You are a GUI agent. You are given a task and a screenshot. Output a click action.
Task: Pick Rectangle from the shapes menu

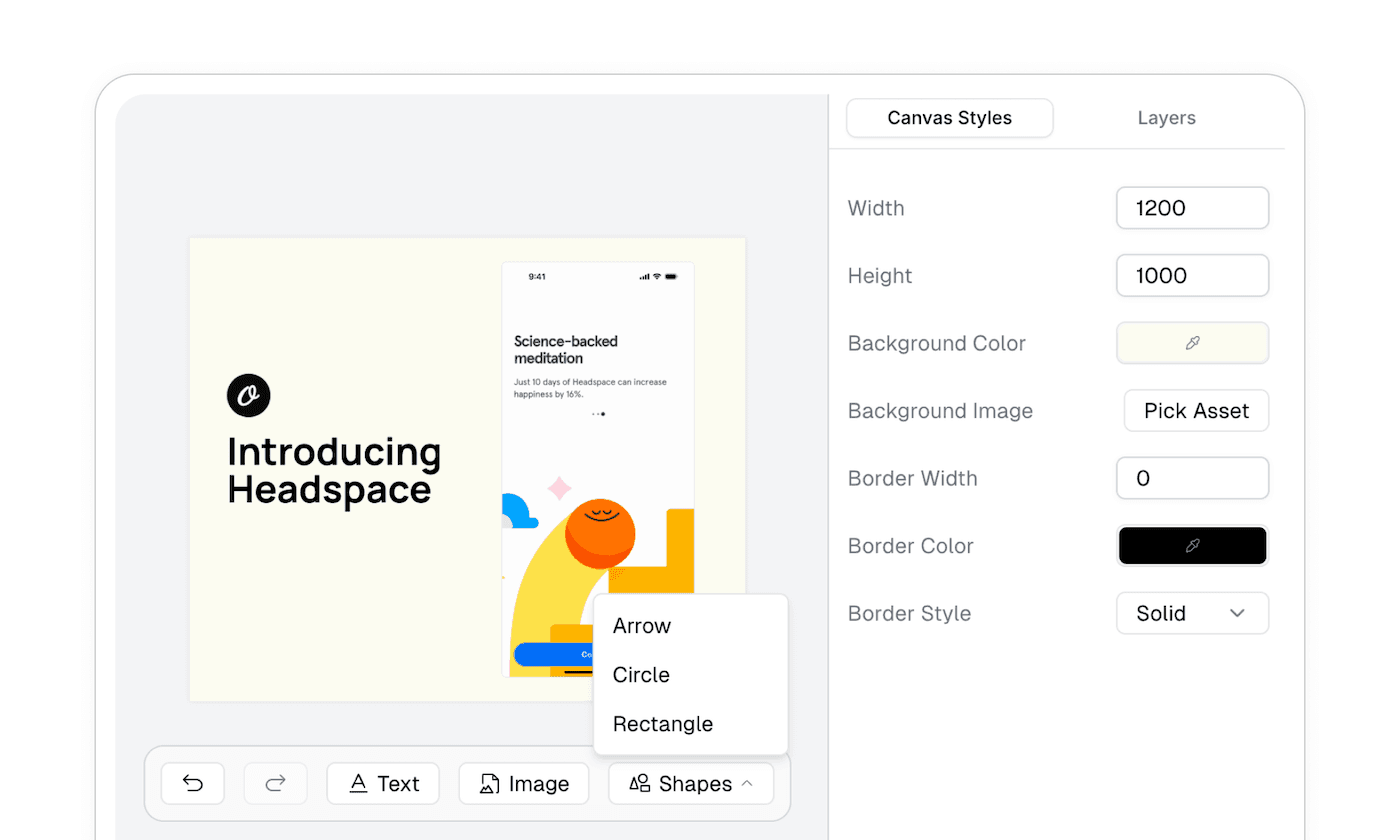click(662, 723)
